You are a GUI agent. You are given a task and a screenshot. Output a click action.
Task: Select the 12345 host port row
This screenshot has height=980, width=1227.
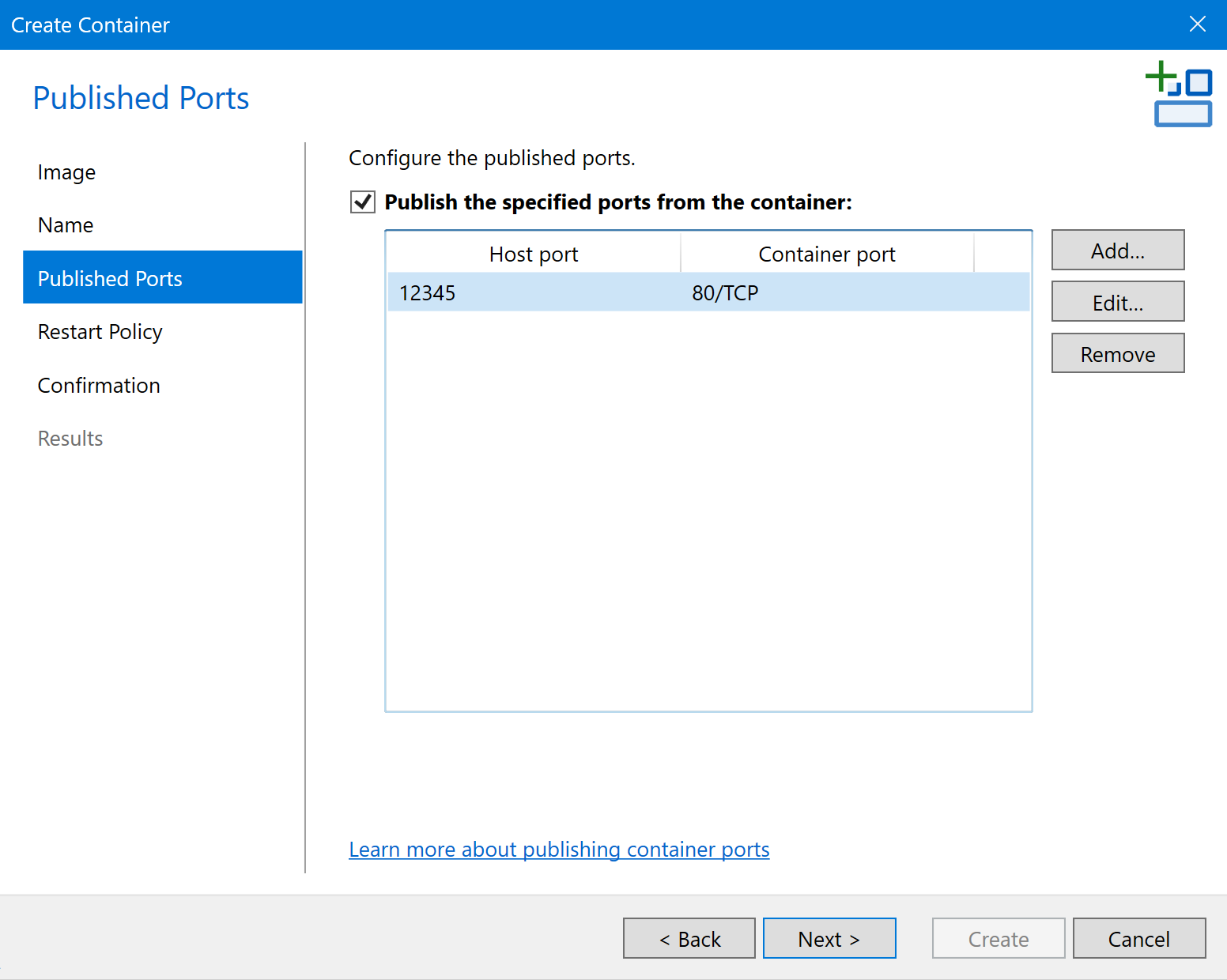click(428, 293)
